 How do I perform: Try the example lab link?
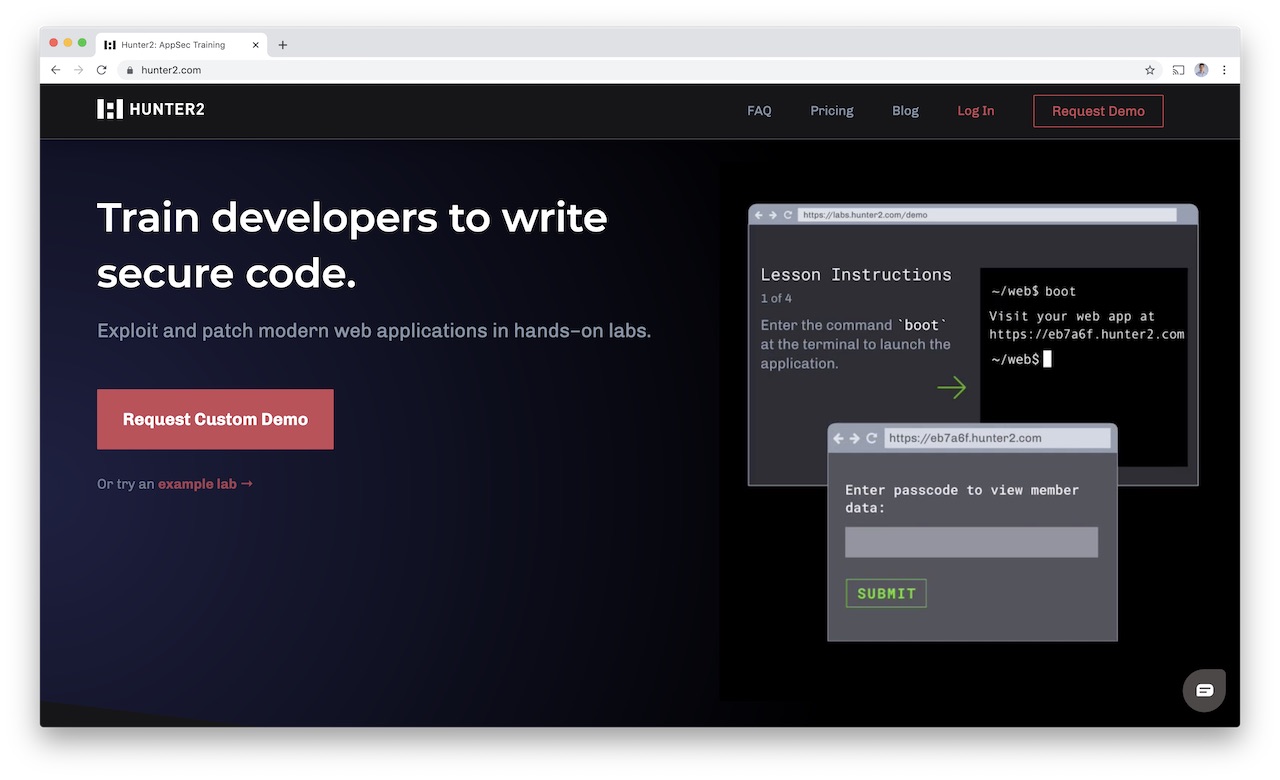tap(204, 484)
